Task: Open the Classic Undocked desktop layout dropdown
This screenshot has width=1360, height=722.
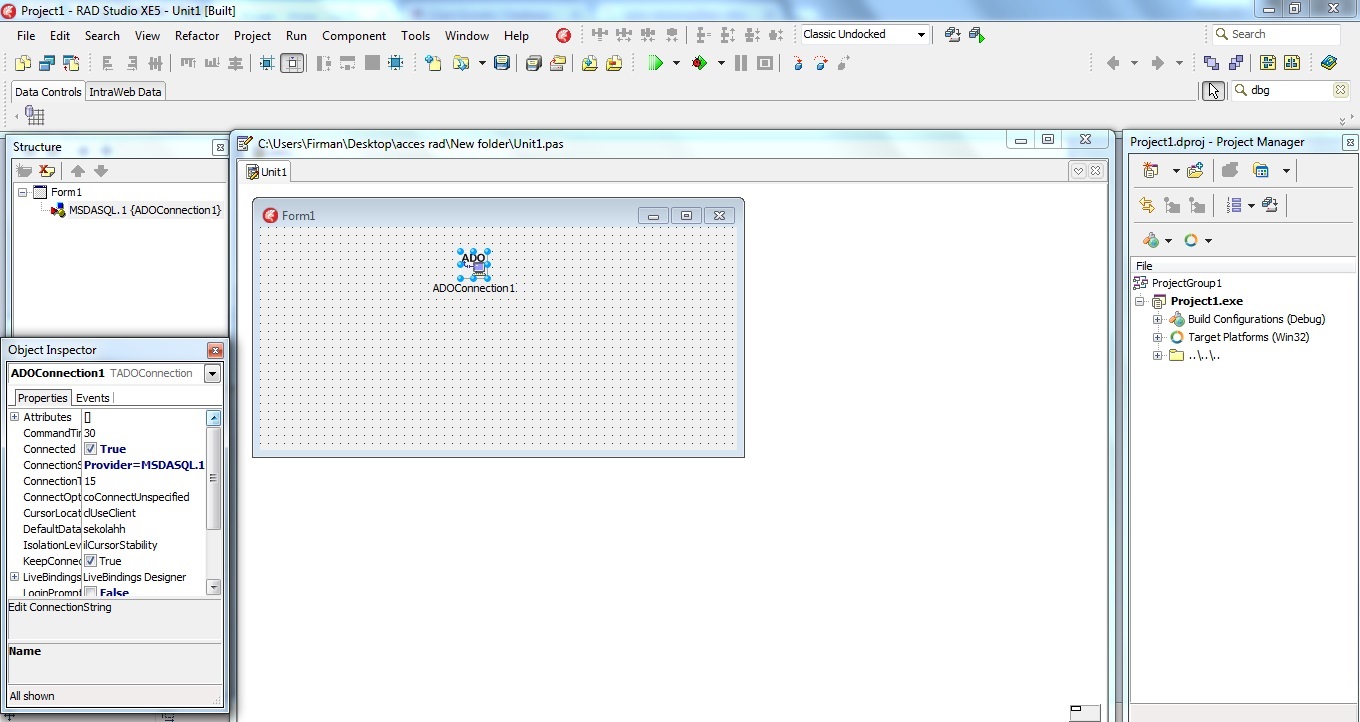Action: click(921, 35)
